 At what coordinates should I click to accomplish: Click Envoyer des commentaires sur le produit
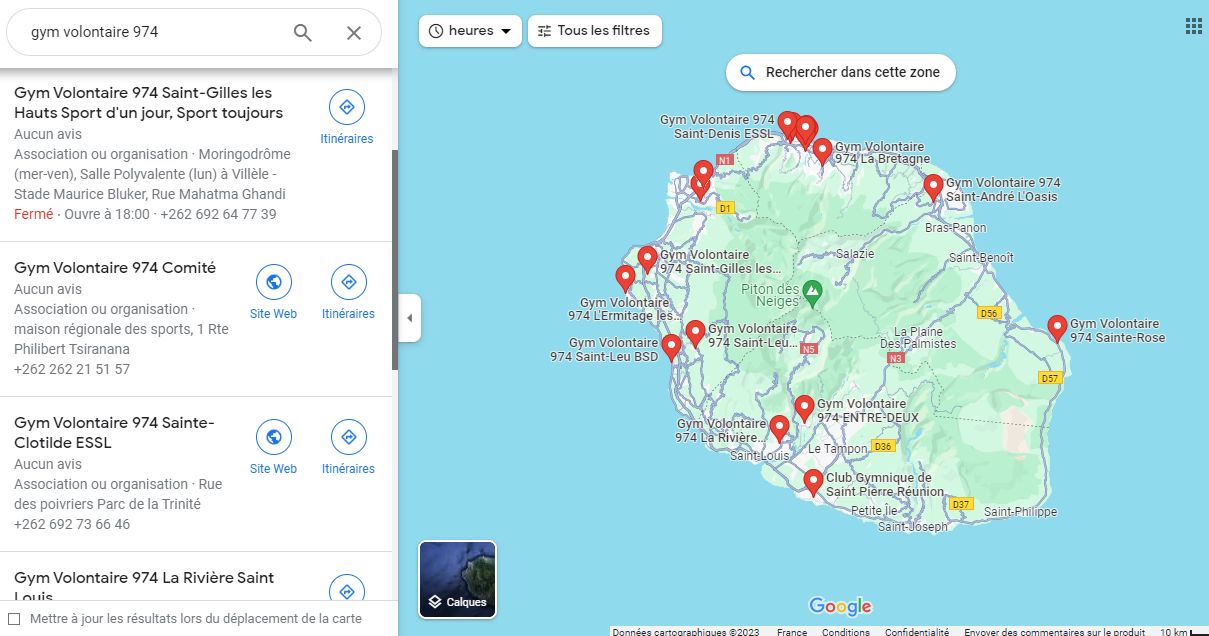(x=1055, y=631)
